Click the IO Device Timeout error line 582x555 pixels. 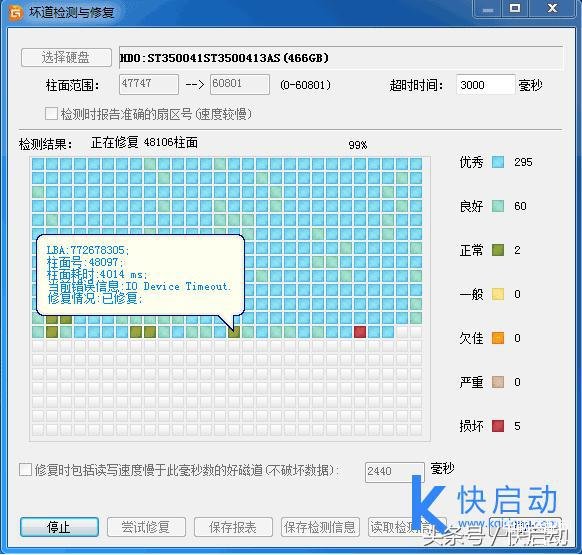(140, 286)
